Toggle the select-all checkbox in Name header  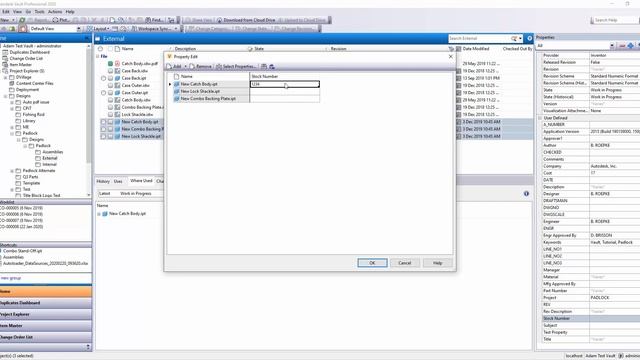coord(110,49)
